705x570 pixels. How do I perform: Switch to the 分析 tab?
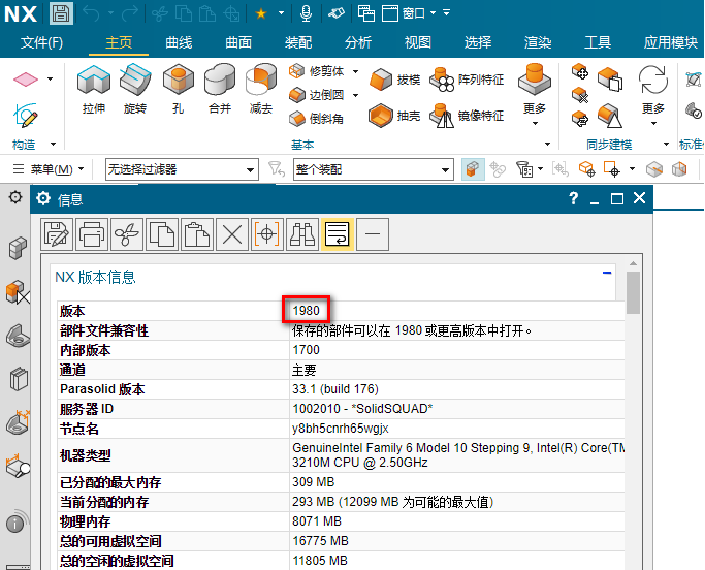click(358, 43)
